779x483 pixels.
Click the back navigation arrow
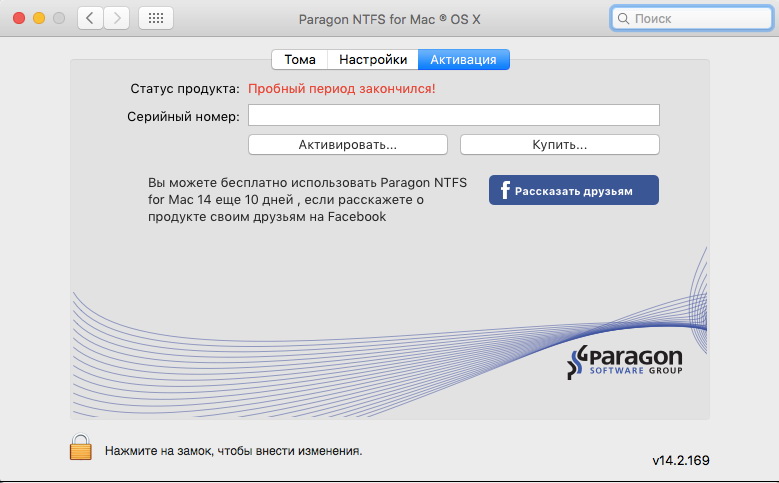91,18
